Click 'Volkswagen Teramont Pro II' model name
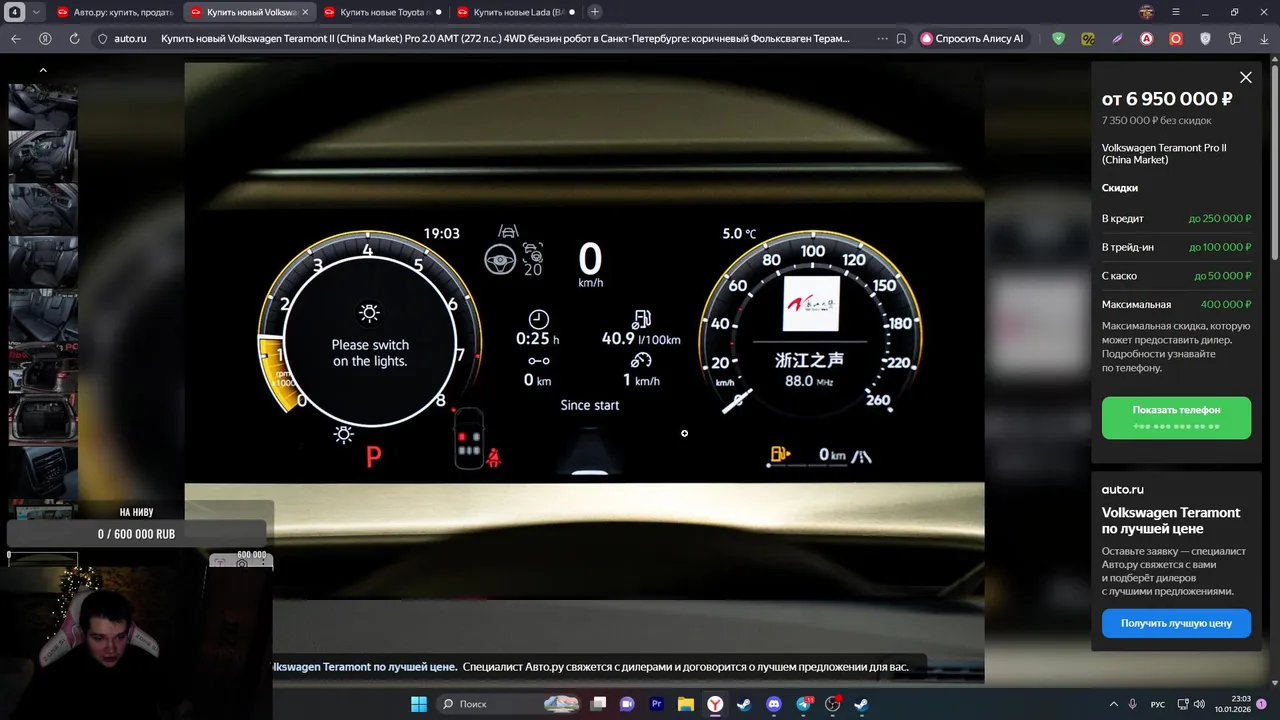1280x720 pixels. [x=1164, y=153]
